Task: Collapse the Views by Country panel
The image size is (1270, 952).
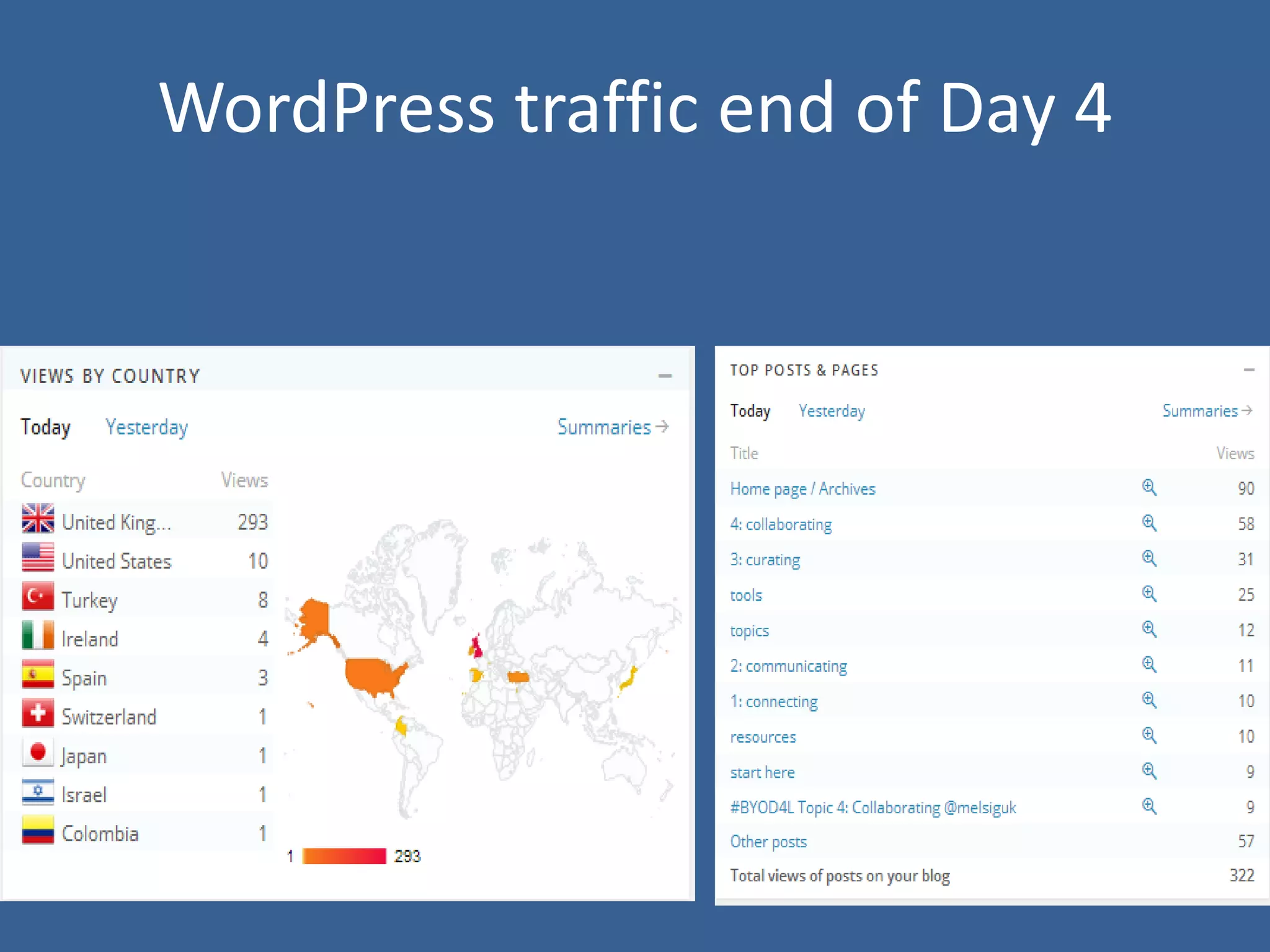Action: coord(665,376)
